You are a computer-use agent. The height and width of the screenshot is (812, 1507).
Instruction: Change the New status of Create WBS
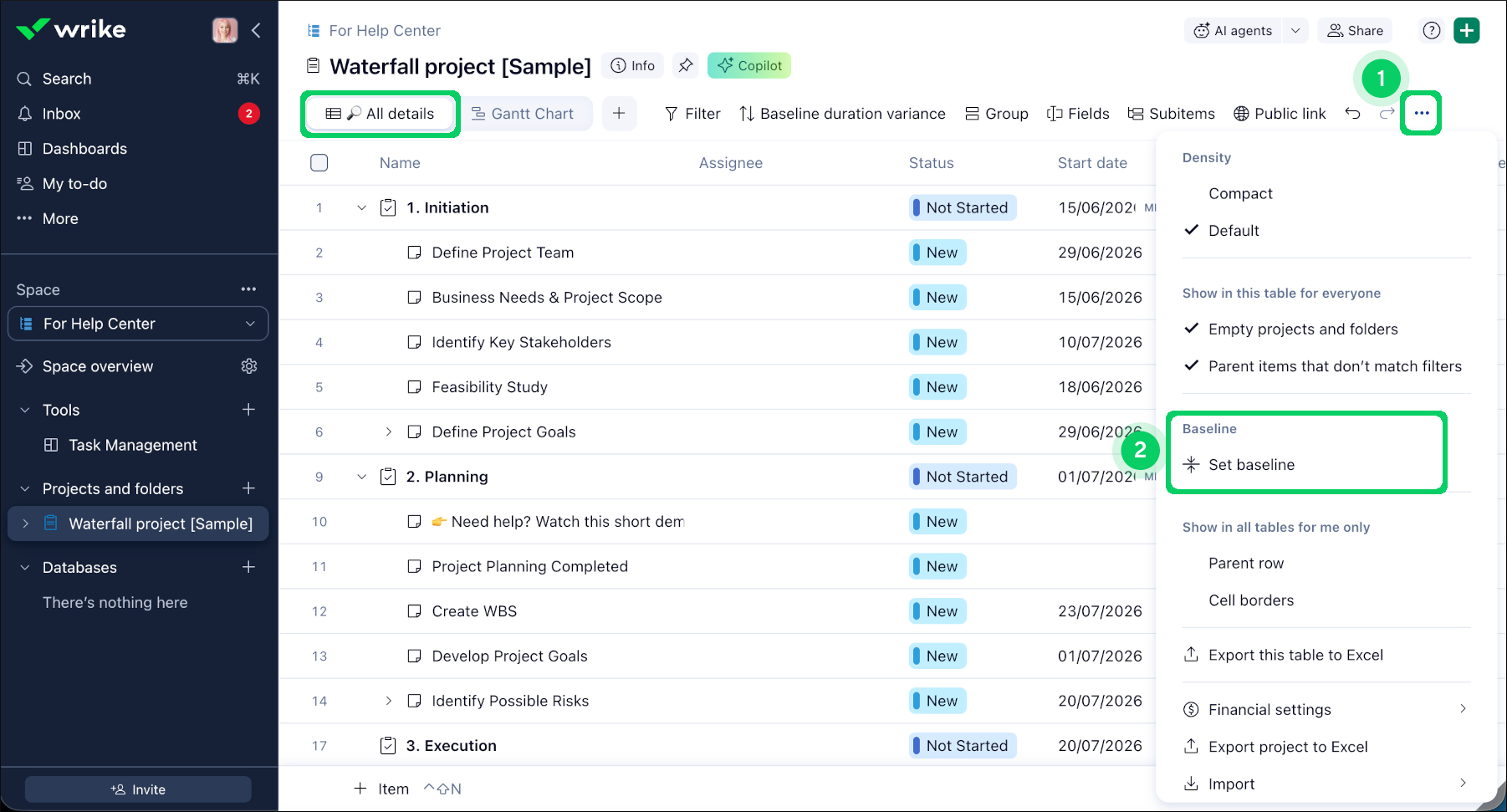pos(938,611)
